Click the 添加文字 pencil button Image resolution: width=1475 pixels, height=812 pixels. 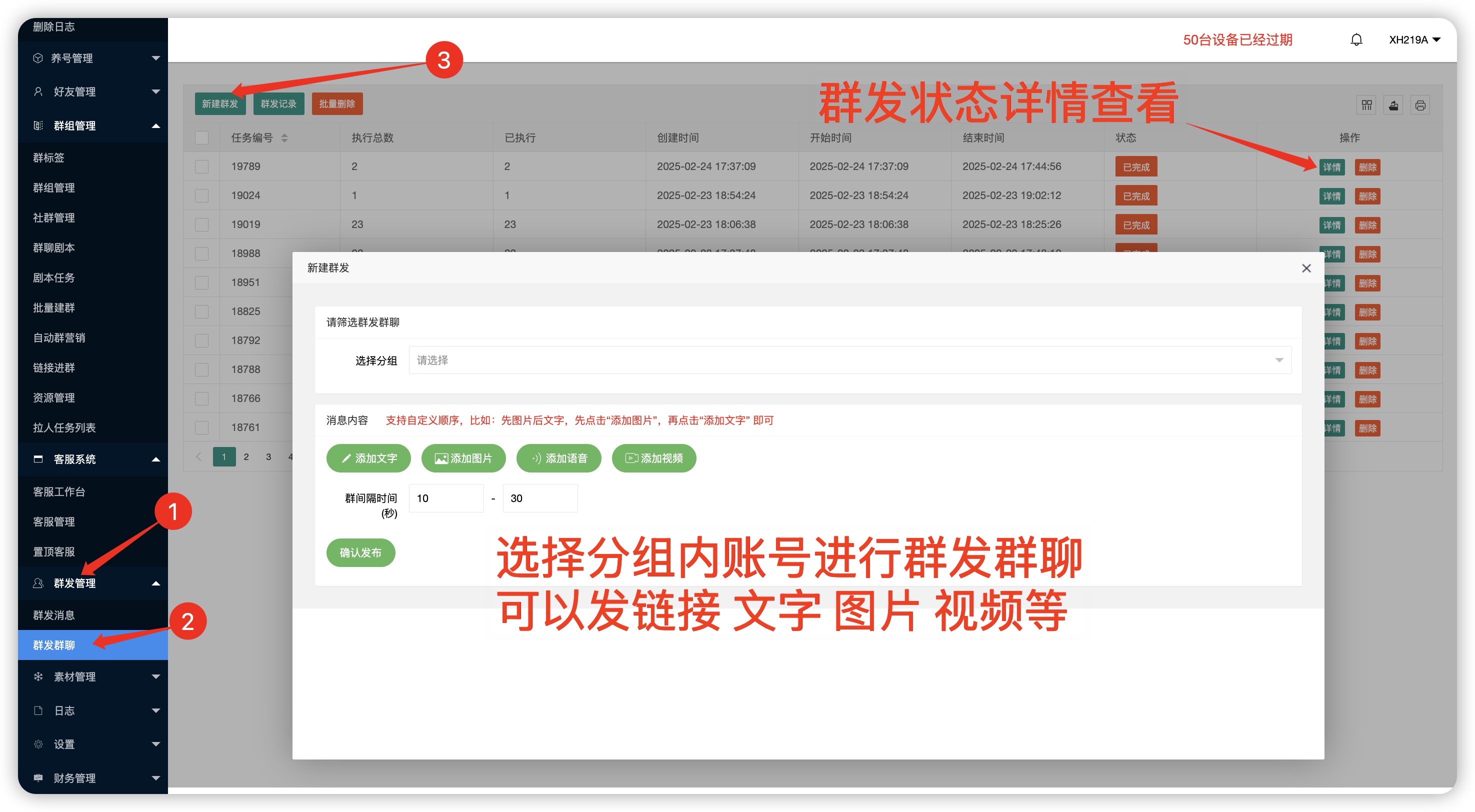click(368, 458)
